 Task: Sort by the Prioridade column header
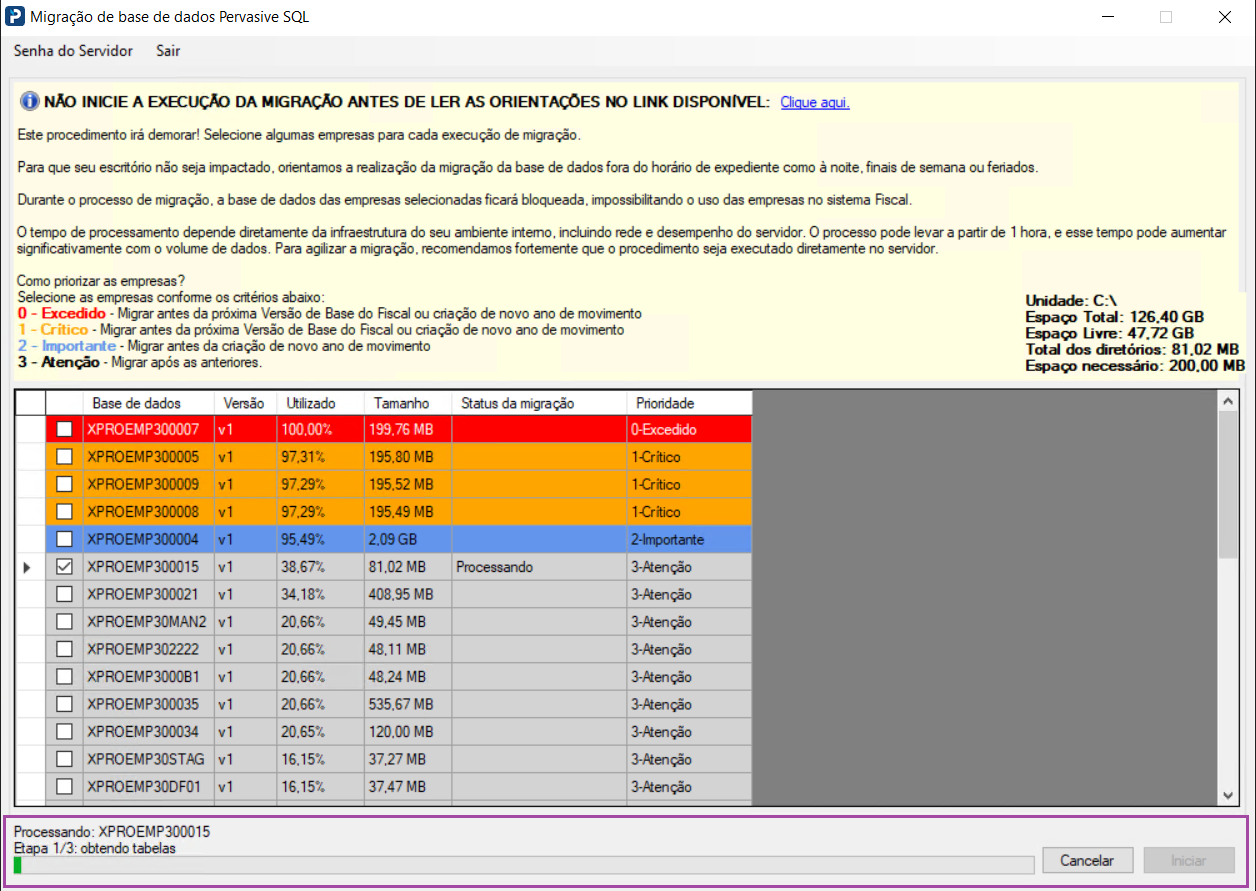click(689, 403)
